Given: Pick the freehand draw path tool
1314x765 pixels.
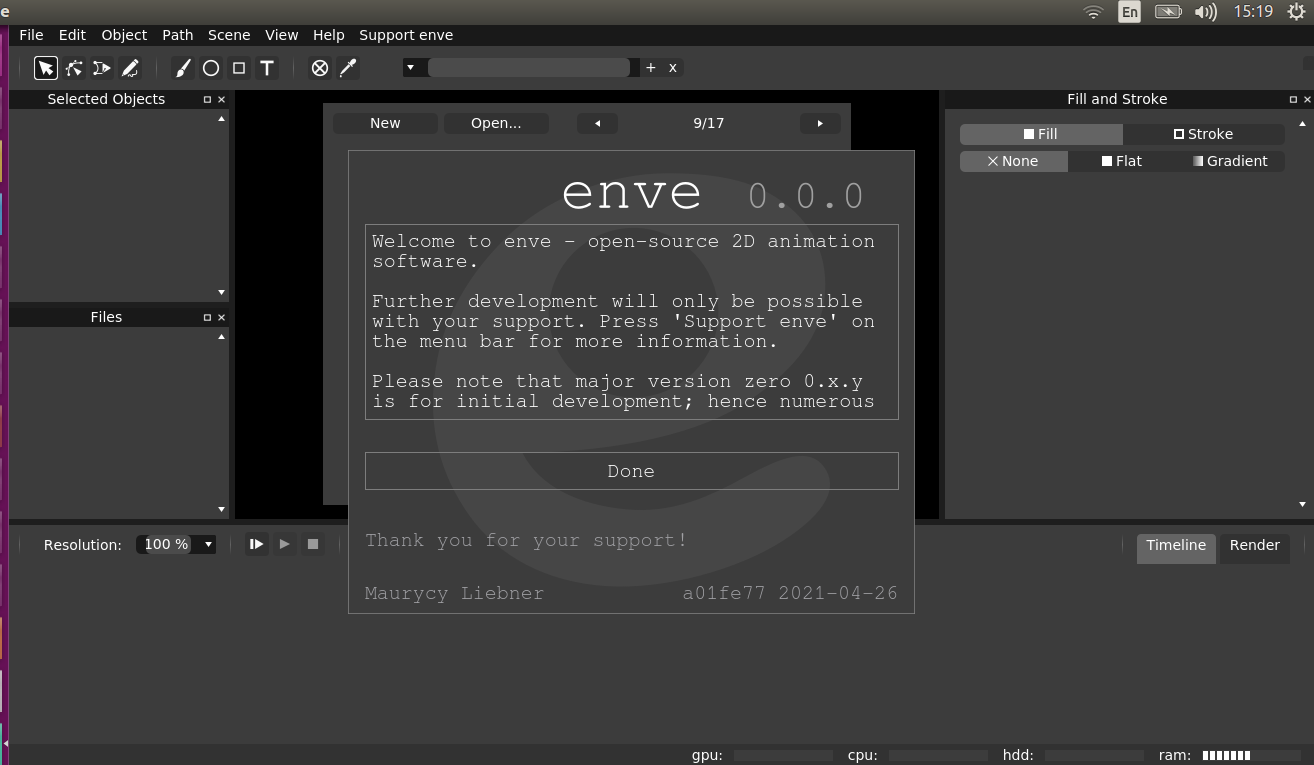Looking at the screenshot, I should 130,68.
